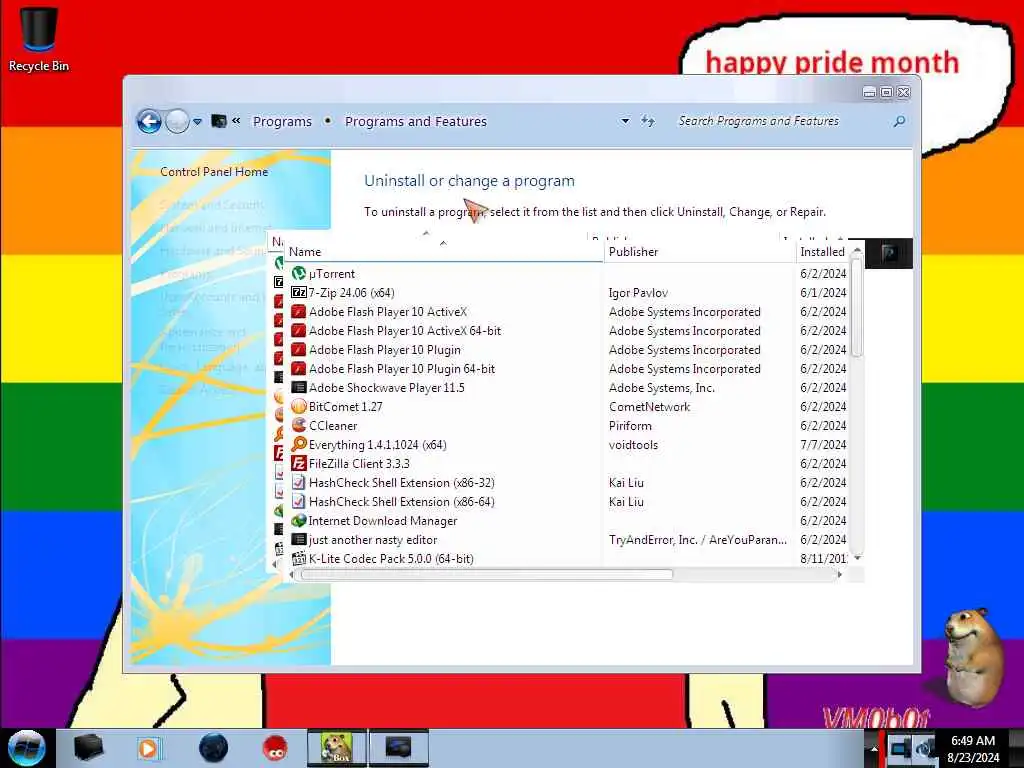
Task: Select the Everything 1.4.1.1024 icon
Action: 299,444
